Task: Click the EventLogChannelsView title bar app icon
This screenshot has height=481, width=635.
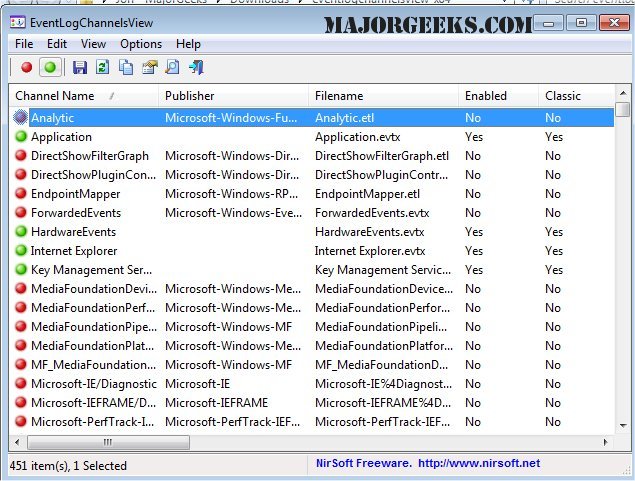Action: pos(17,22)
